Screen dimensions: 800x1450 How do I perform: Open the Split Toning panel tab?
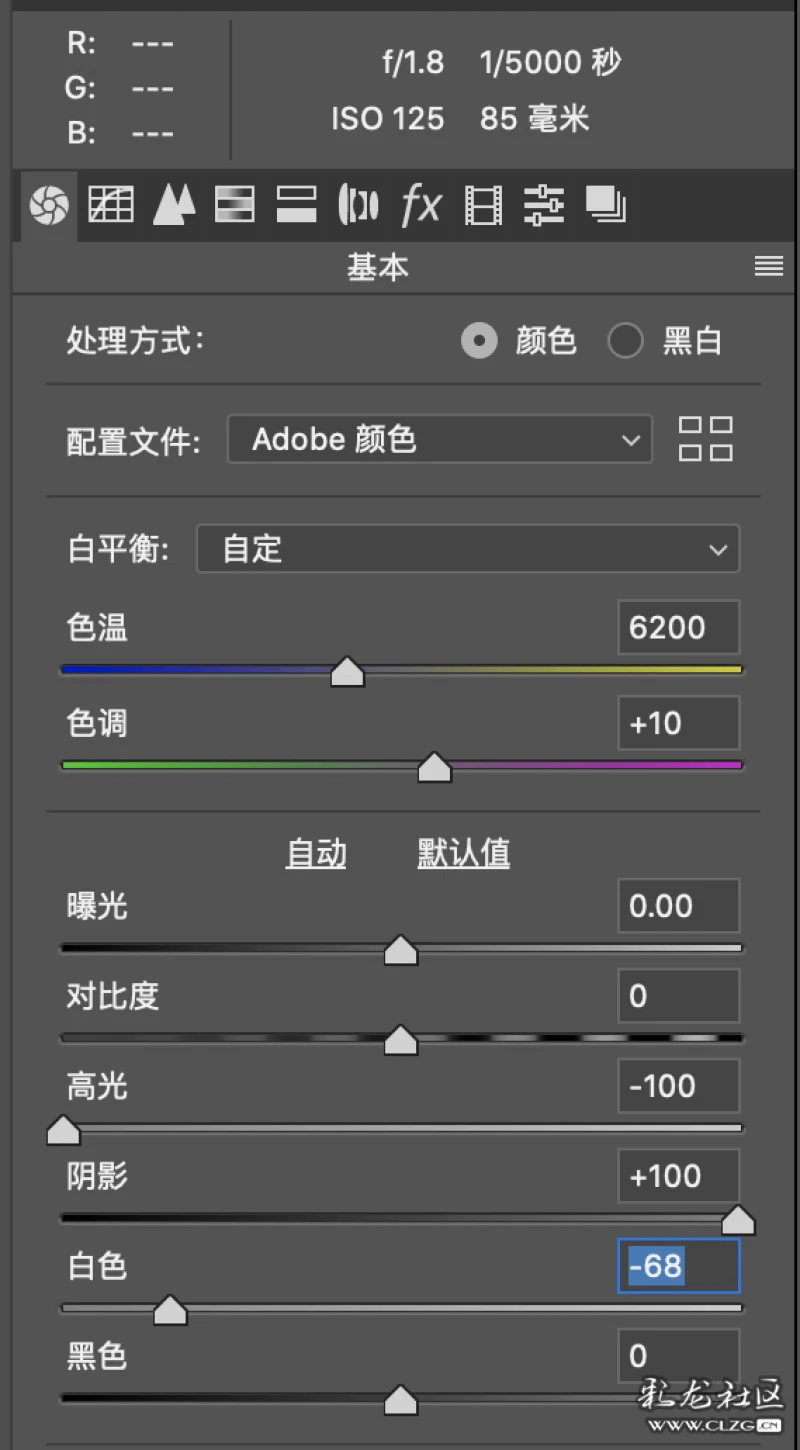pos(296,205)
